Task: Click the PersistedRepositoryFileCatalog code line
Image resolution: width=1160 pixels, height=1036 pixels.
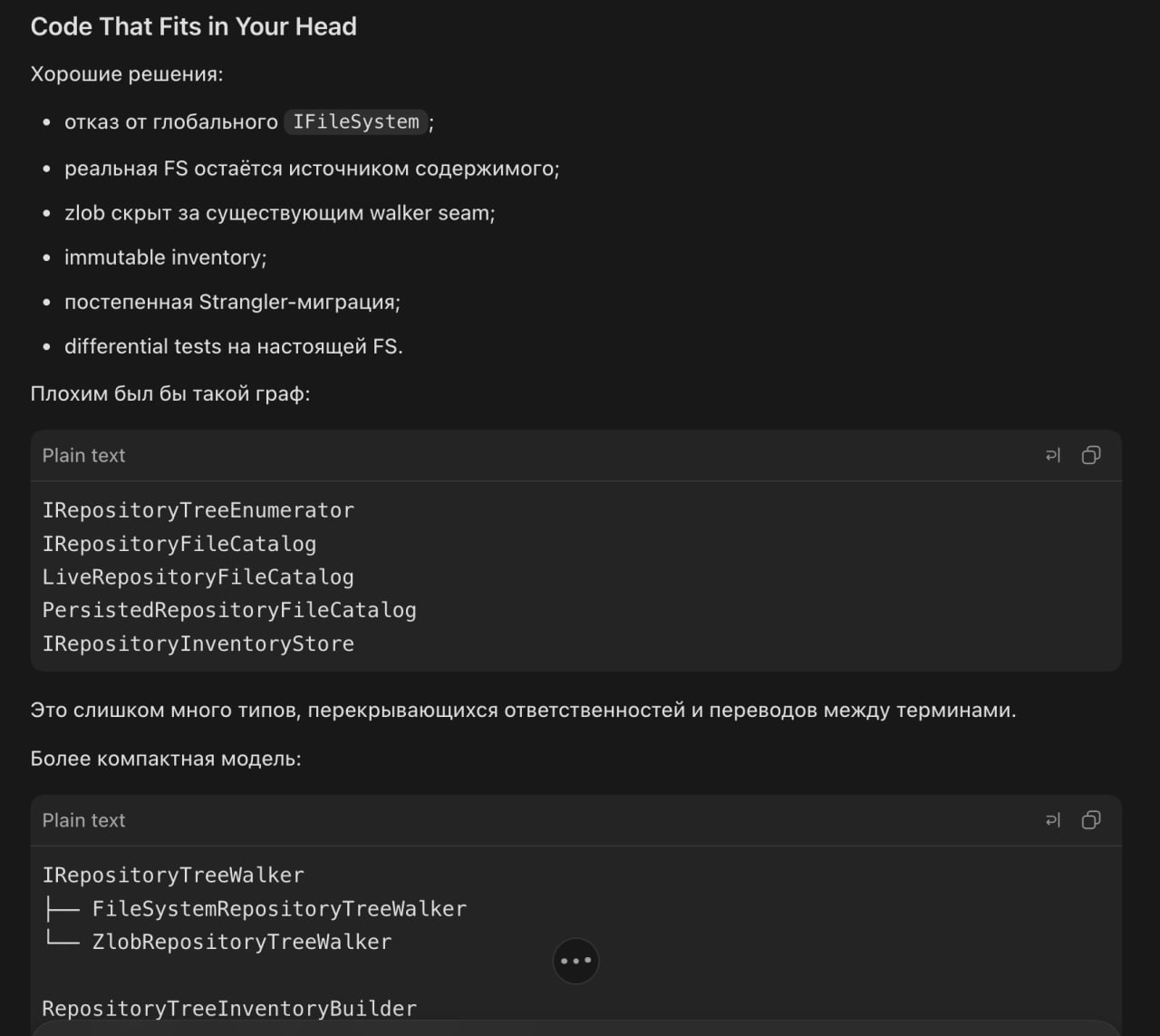Action: click(x=229, y=610)
